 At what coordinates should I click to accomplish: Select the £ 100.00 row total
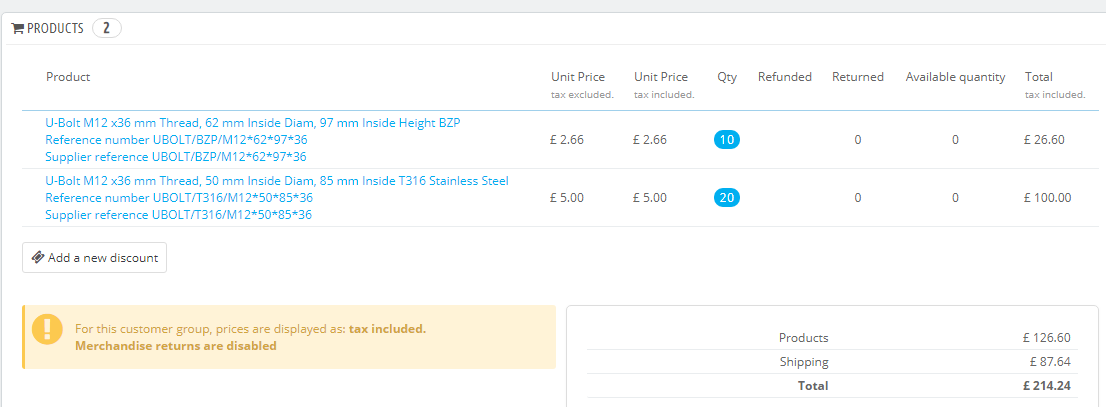coord(1047,198)
